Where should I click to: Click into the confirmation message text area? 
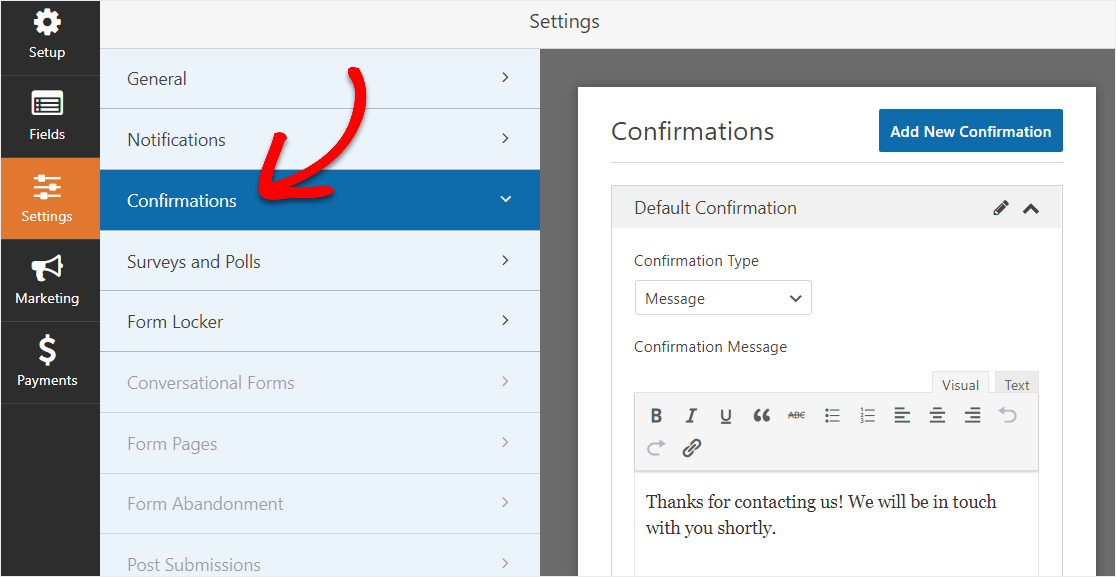(x=836, y=523)
